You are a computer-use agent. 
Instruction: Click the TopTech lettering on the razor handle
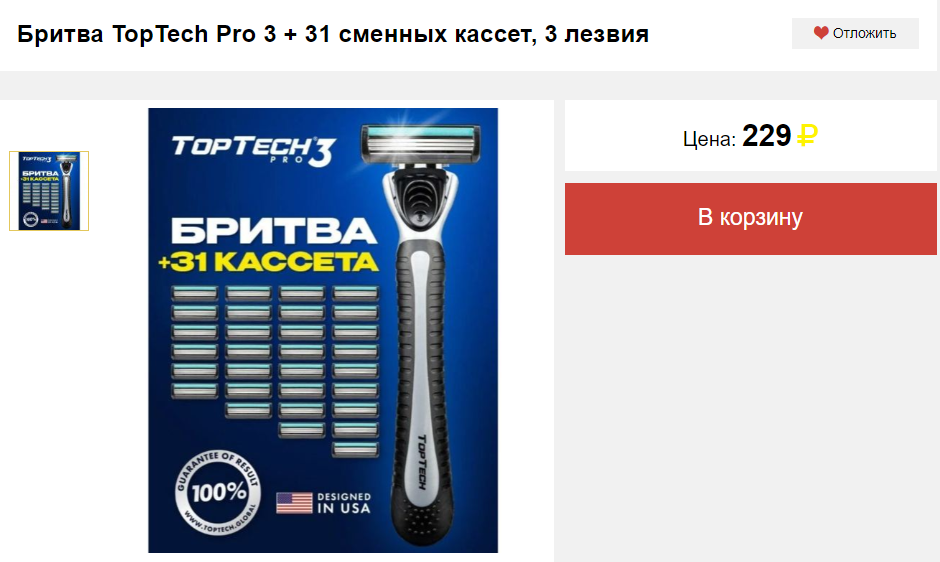421,462
